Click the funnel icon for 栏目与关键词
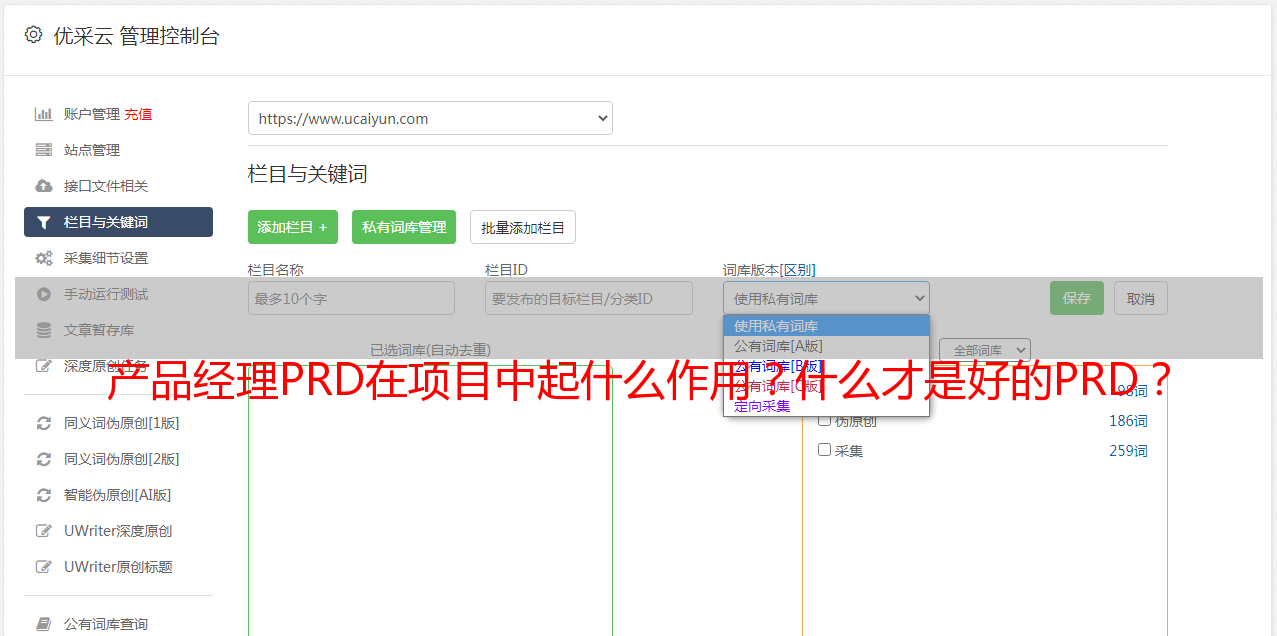Screen dimensions: 1277x636 click(43, 222)
